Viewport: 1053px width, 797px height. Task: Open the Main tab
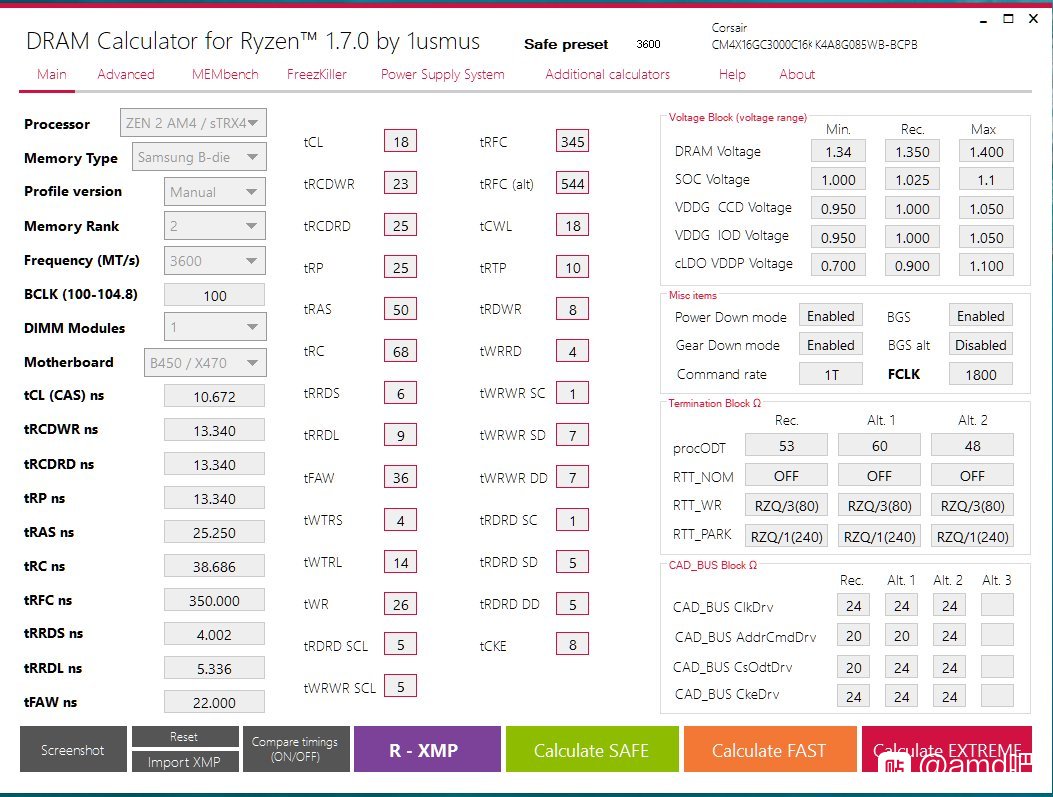click(x=52, y=75)
